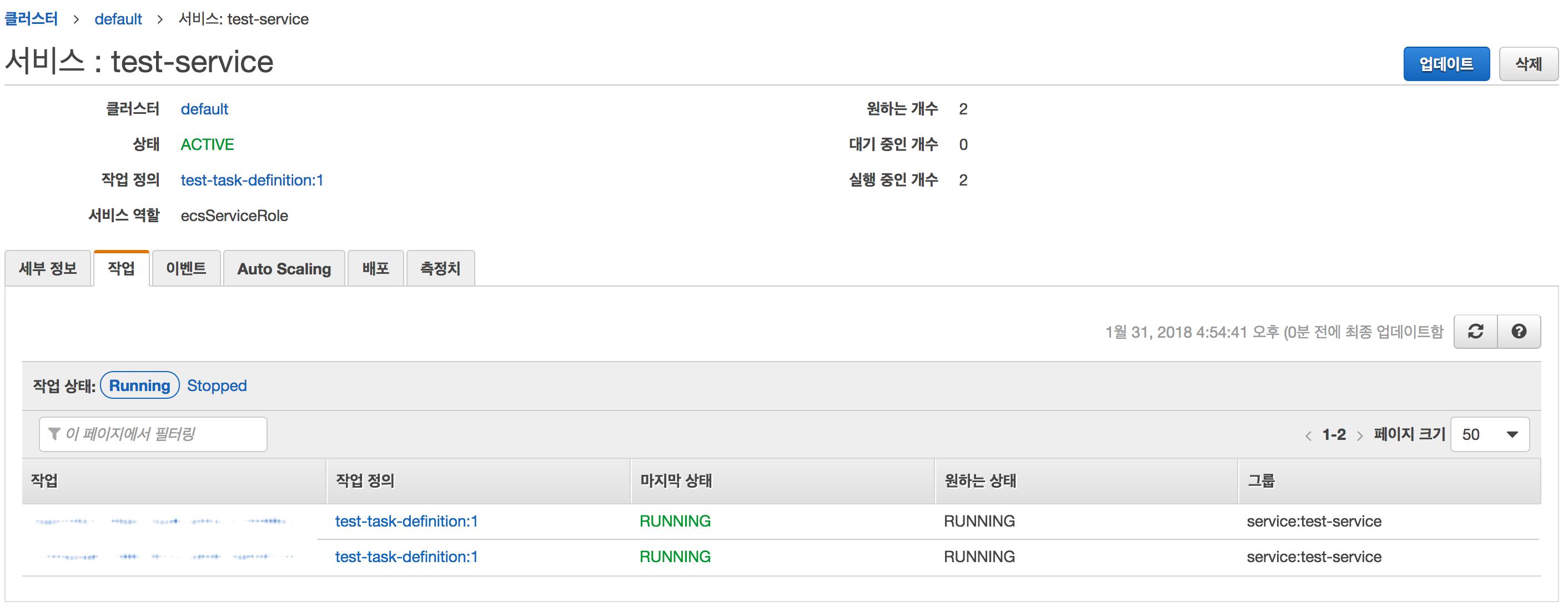Click the blue 업데이트 button
The height and width of the screenshot is (611, 1568).
pos(1446,64)
